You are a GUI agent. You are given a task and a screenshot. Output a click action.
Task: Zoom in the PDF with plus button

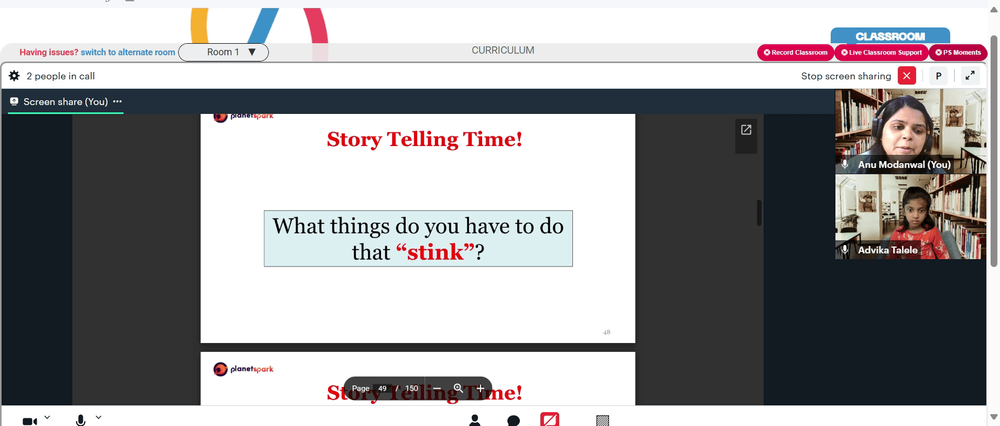click(x=480, y=388)
